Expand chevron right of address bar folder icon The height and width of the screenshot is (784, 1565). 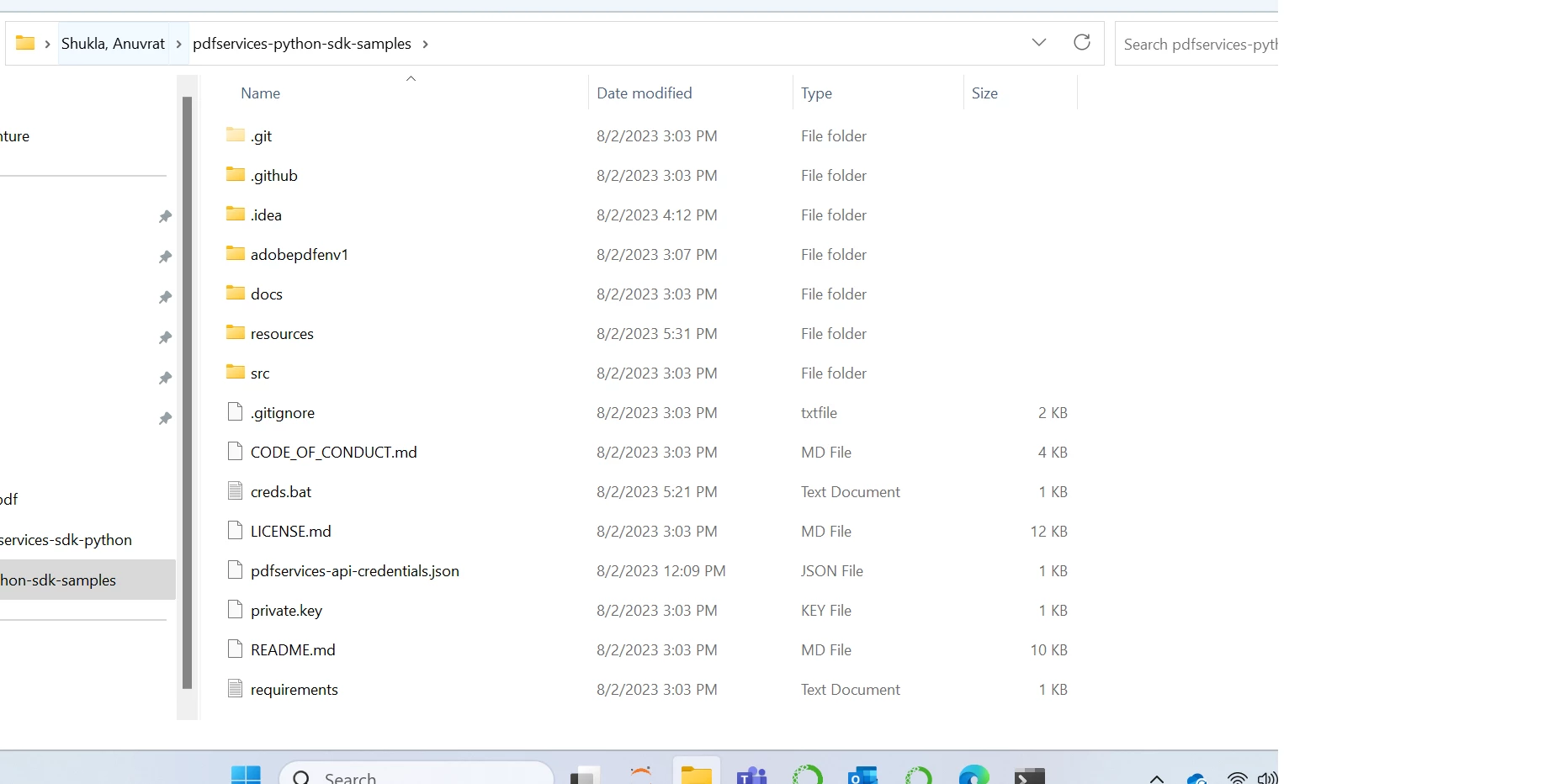(47, 44)
